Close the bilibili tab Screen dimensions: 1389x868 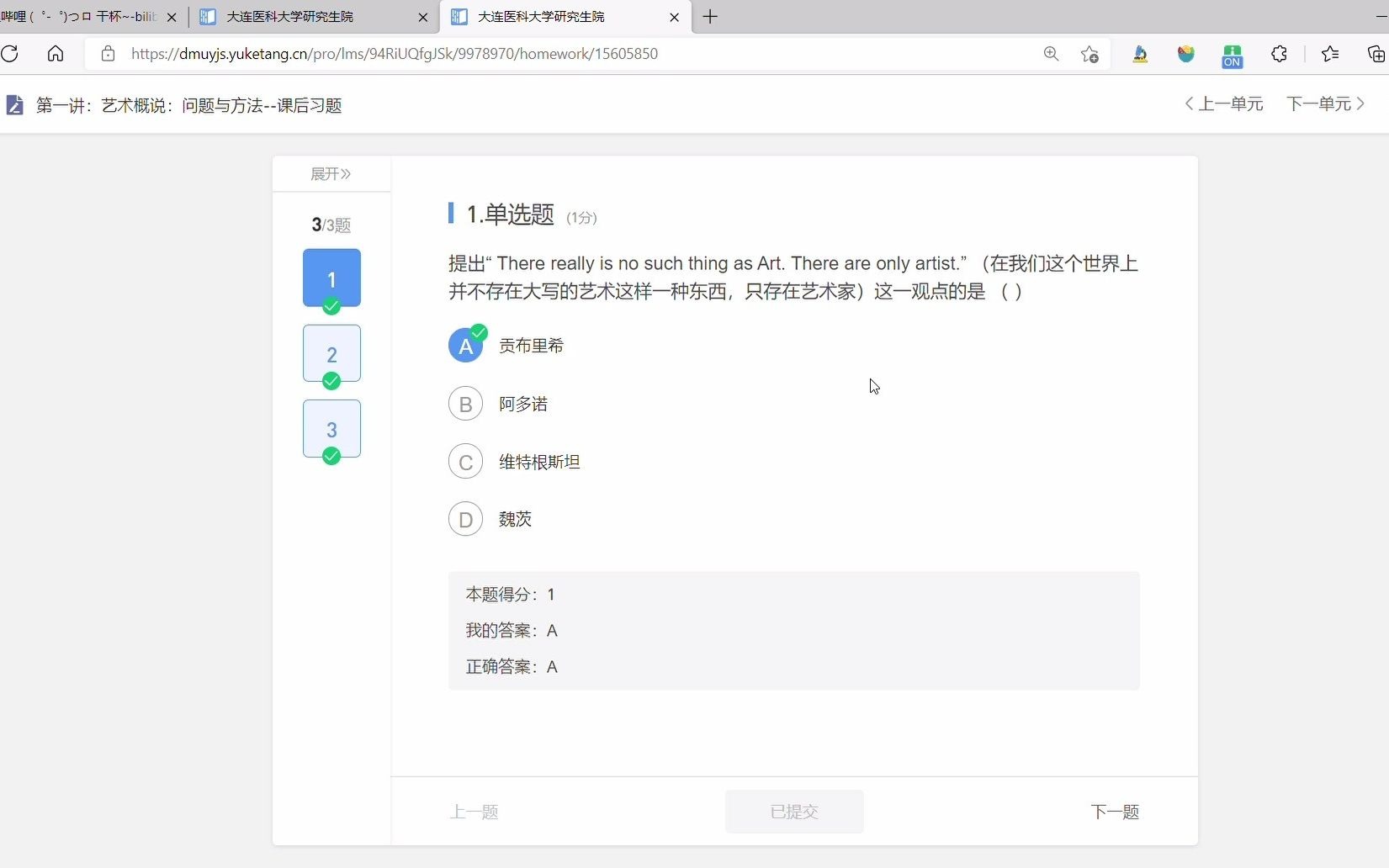(x=172, y=17)
